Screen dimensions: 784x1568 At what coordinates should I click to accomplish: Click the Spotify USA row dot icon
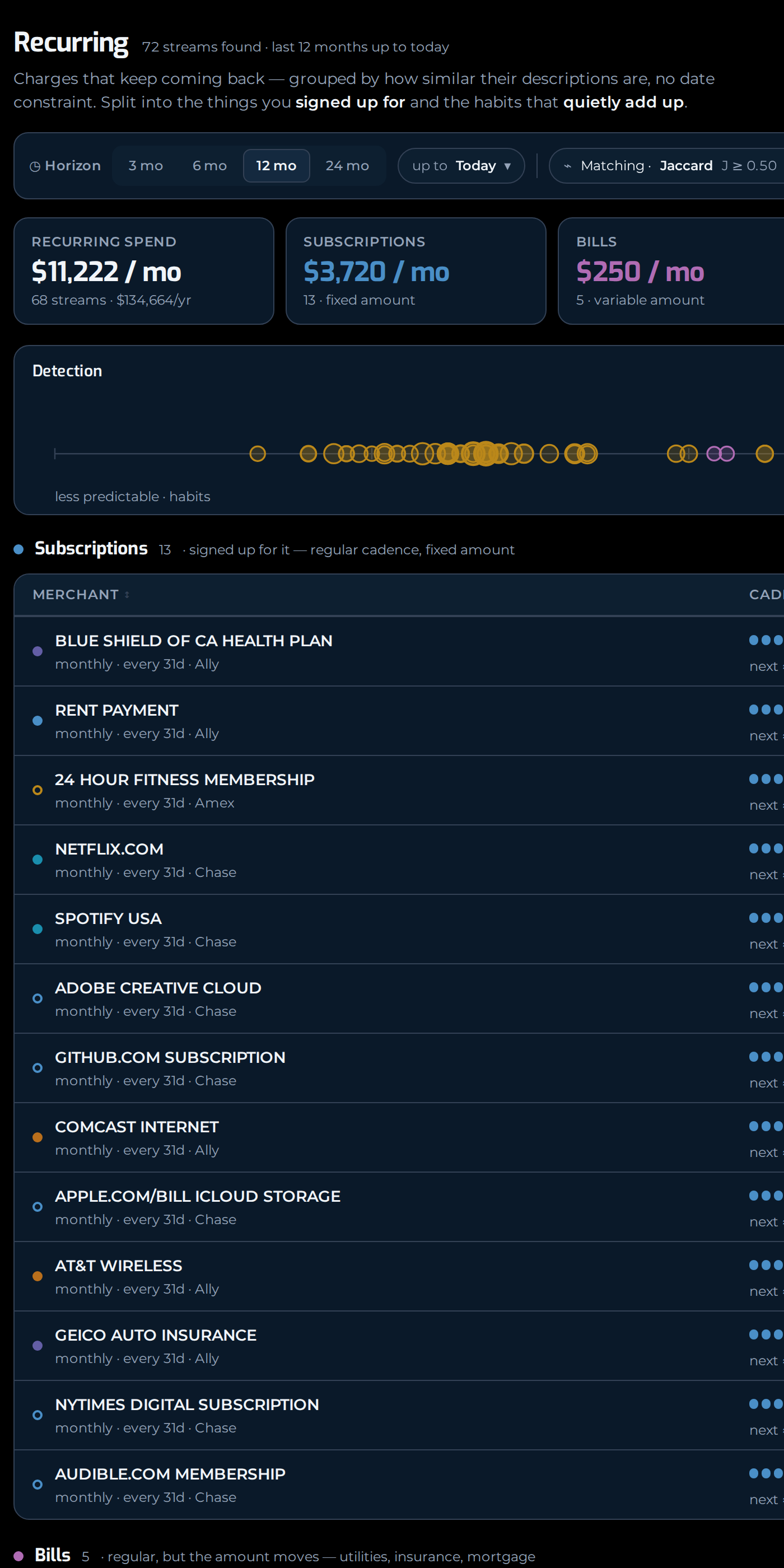(37, 929)
